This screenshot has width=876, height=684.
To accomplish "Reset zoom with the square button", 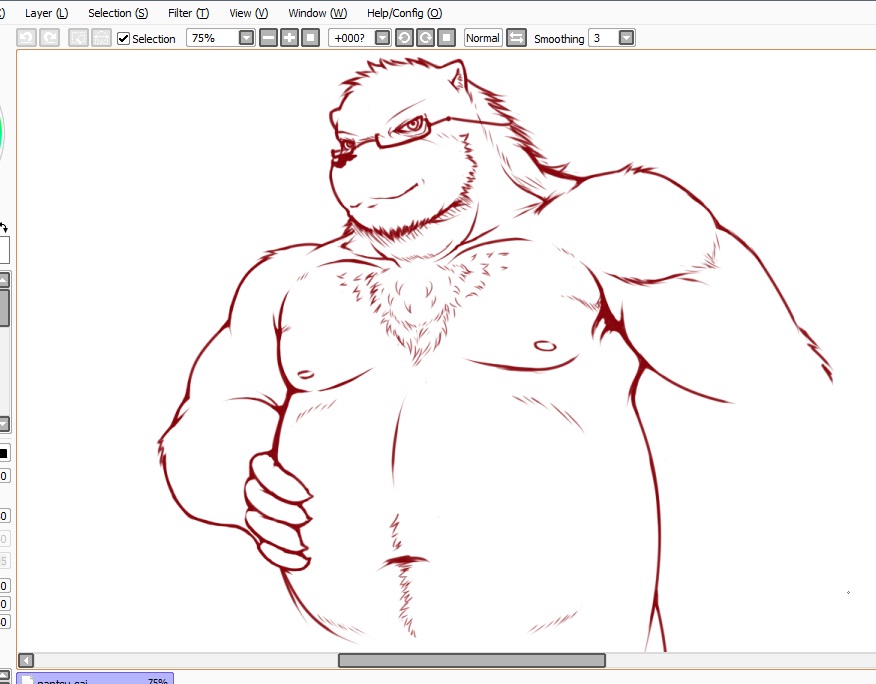I will pos(311,38).
